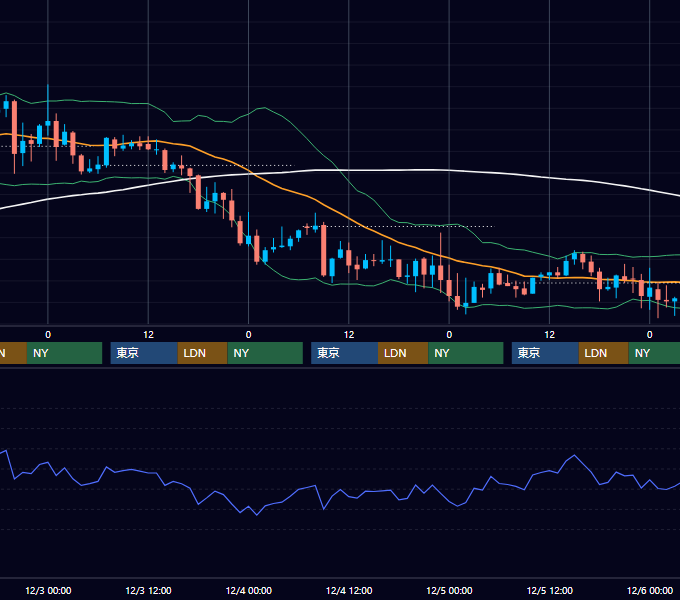This screenshot has height=600, width=680.
Task: Select the 東京 session block of 12/4
Action: 345,353
